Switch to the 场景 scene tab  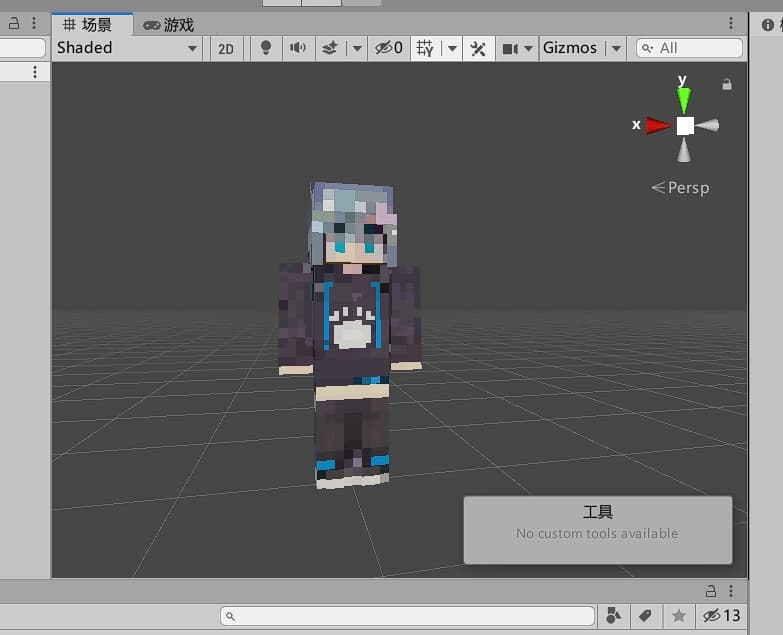click(x=92, y=24)
